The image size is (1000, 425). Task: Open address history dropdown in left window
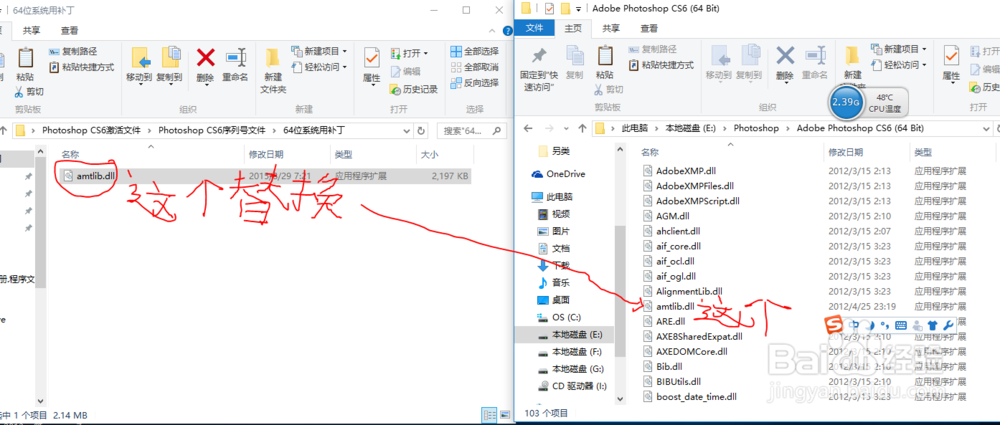[408, 130]
